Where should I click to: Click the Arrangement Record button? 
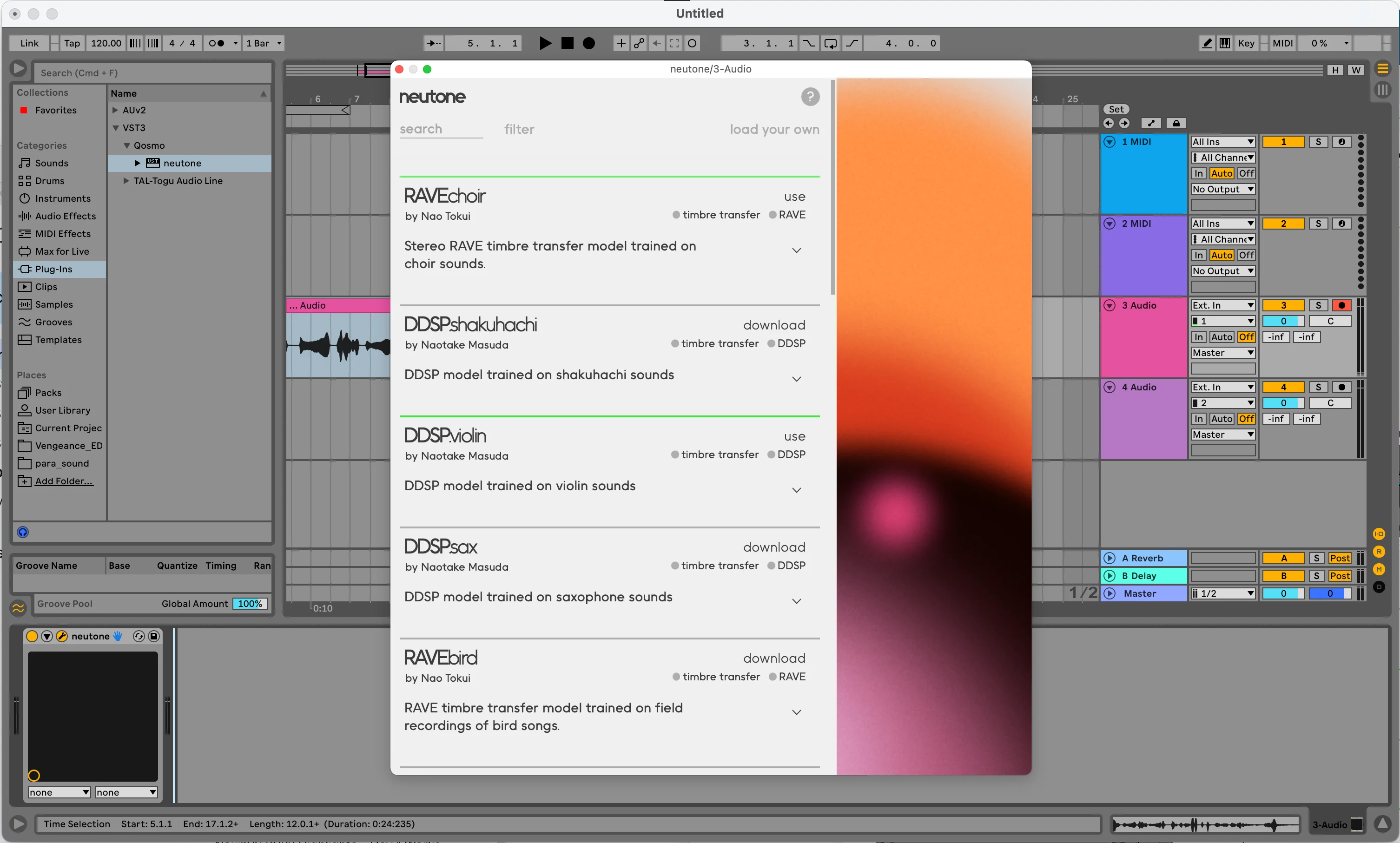tap(589, 43)
